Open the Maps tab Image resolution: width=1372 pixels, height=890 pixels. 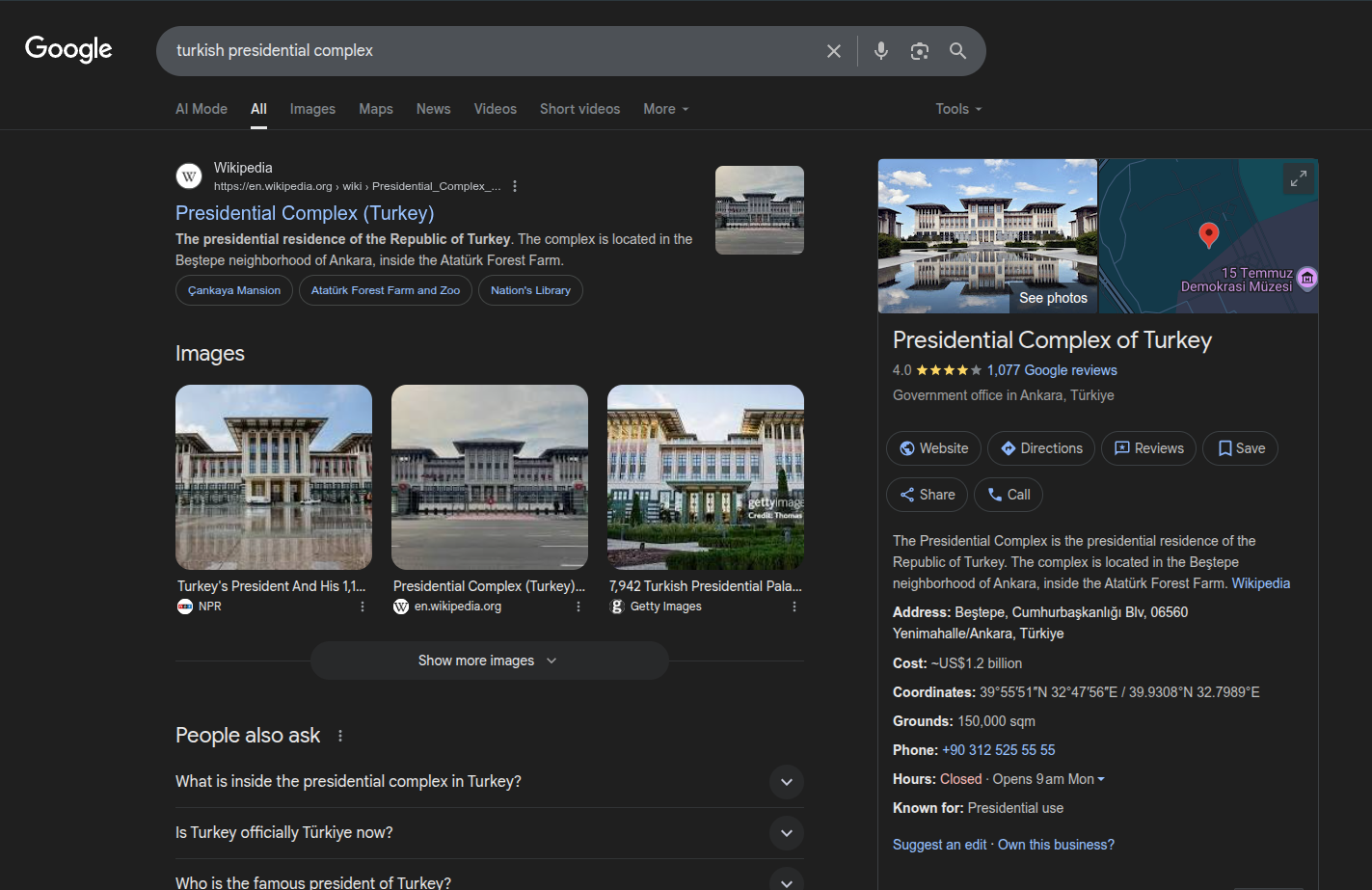tap(376, 109)
